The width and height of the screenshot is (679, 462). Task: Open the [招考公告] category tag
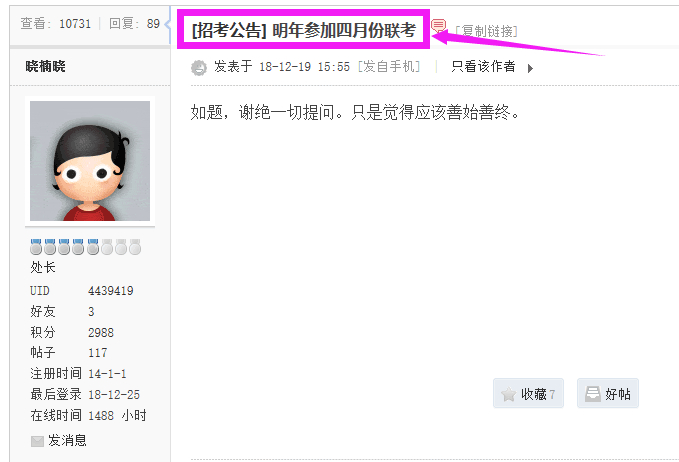229,30
